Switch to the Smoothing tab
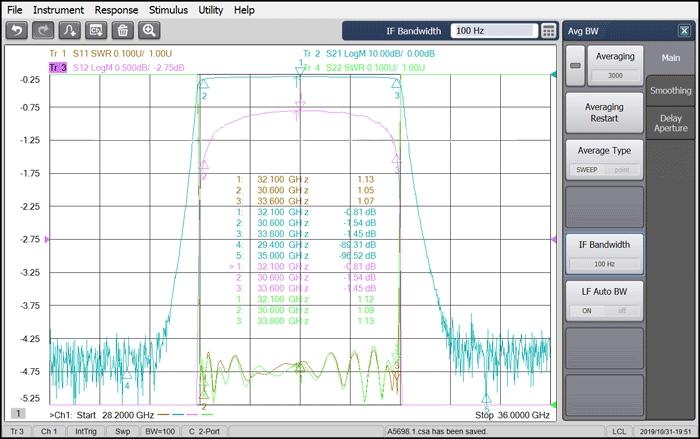 (x=671, y=91)
